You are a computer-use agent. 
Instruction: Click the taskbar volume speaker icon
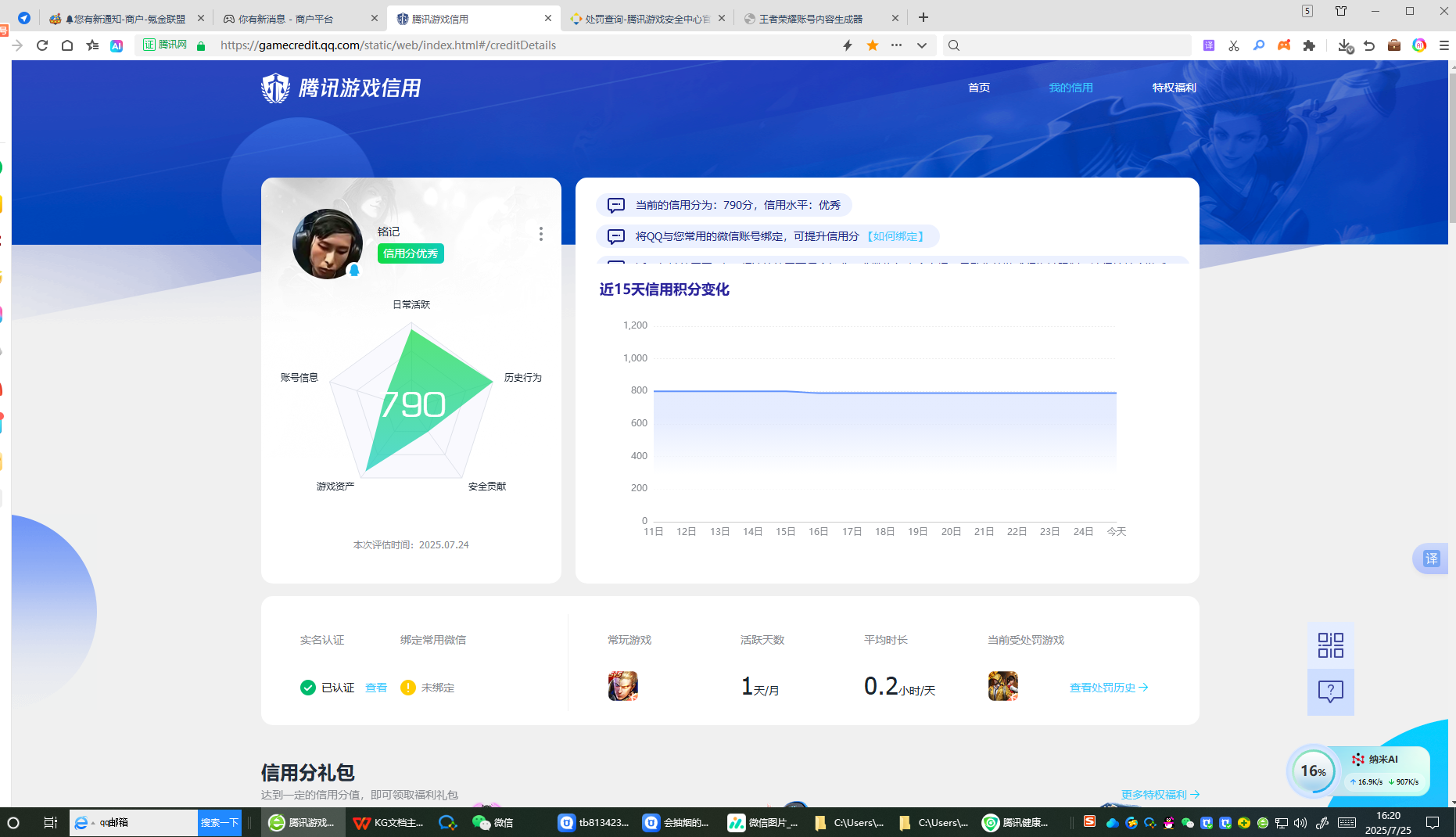[x=1300, y=822]
